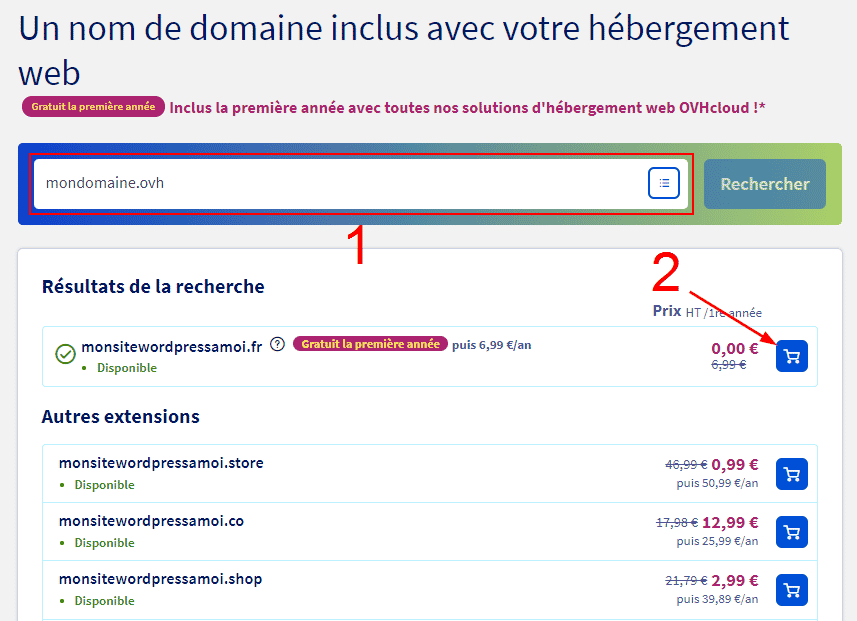Click the help question mark beside monsitewordpressamoi.fr

278,345
